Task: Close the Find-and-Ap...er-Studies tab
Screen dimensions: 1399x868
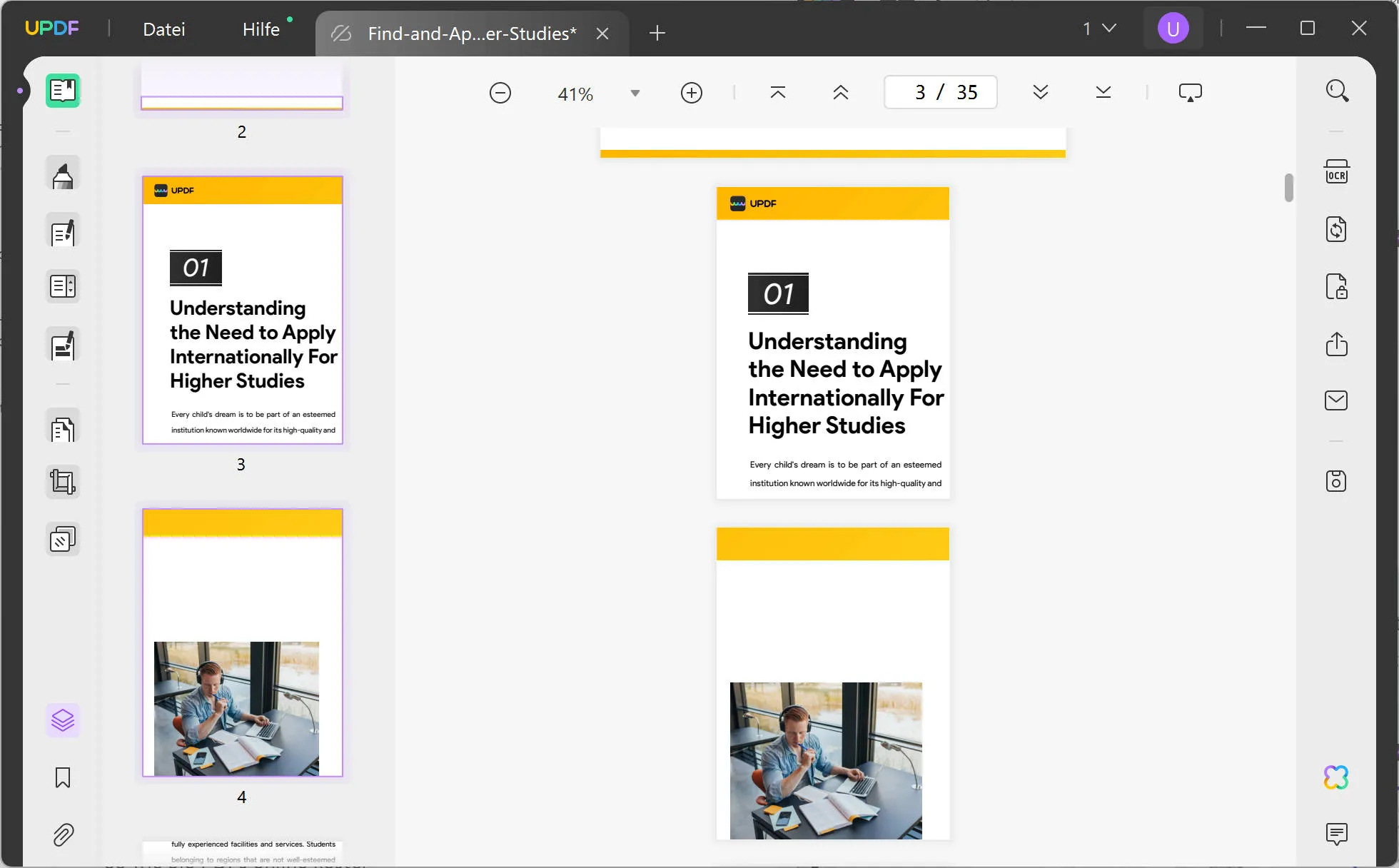Action: click(602, 34)
